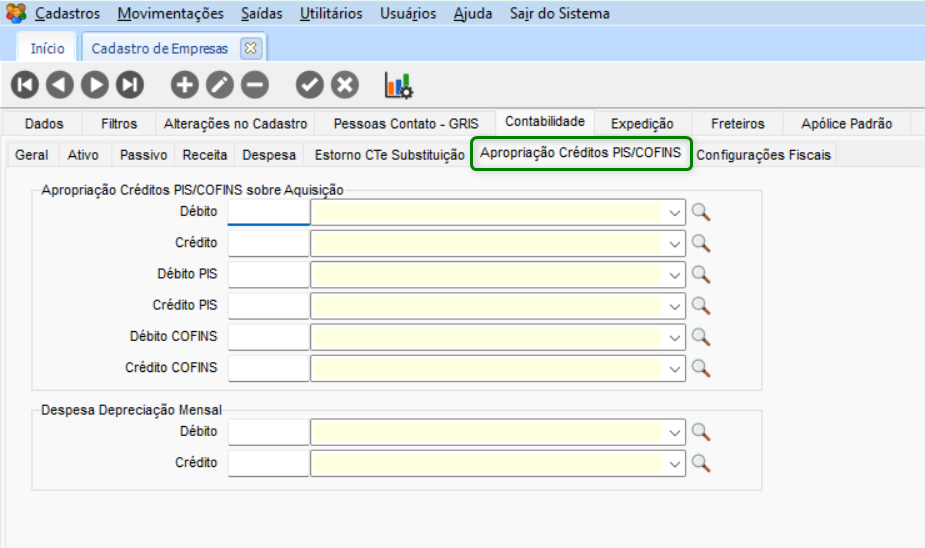Go to the previous record
The height and width of the screenshot is (548, 925).
[x=60, y=85]
